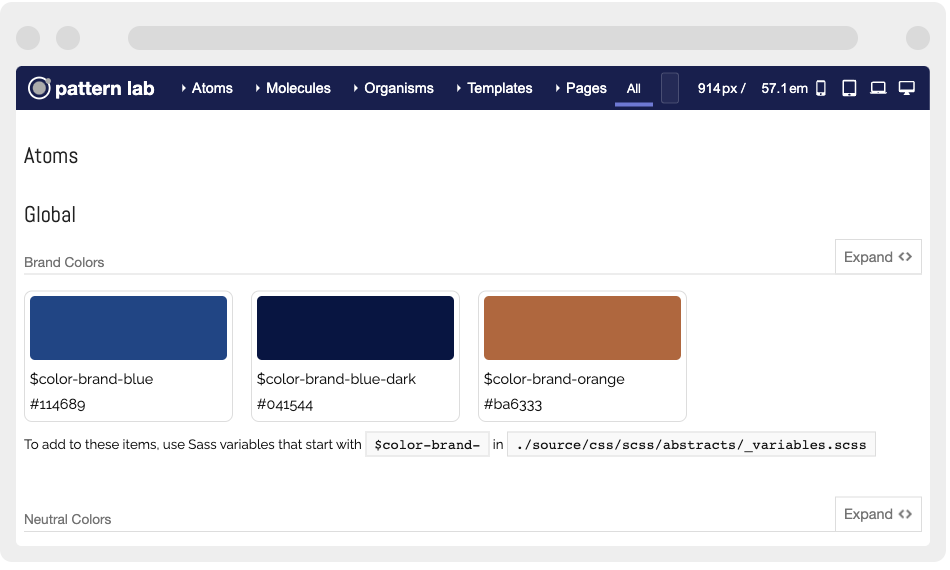Image resolution: width=950 pixels, height=570 pixels.
Task: Open the Neutral Colors section link
Action: pyautogui.click(x=68, y=519)
